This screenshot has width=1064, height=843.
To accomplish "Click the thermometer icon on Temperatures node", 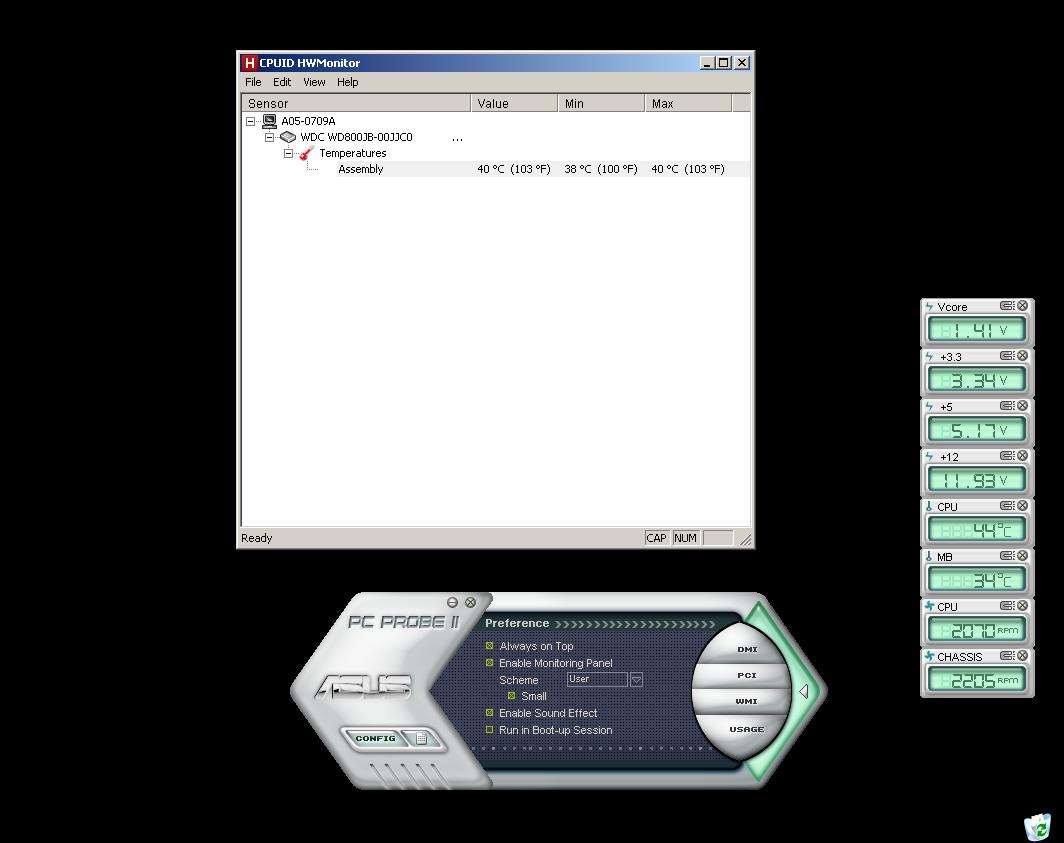I will tap(307, 153).
